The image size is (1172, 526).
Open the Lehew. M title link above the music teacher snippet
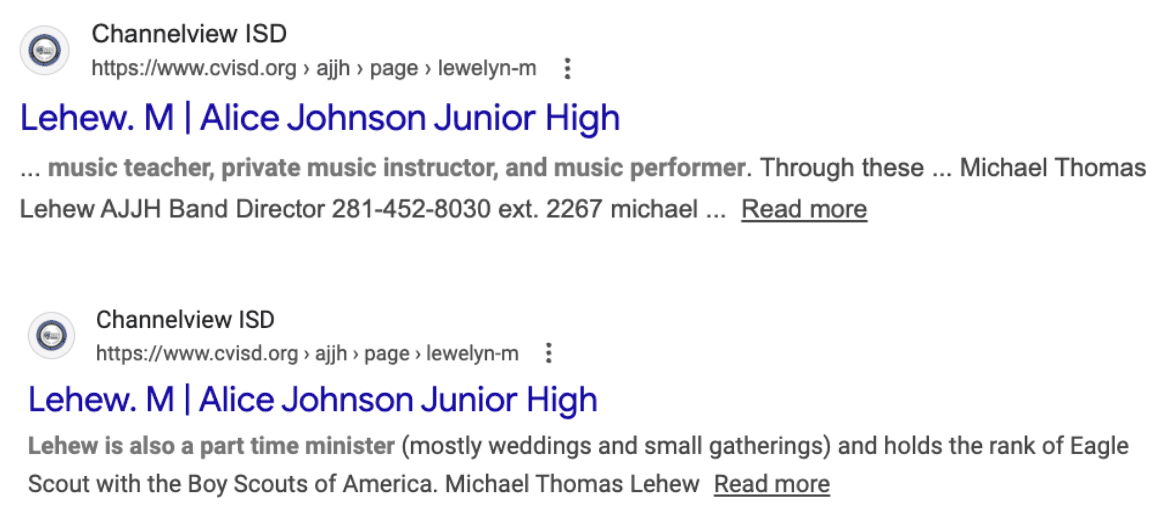320,118
